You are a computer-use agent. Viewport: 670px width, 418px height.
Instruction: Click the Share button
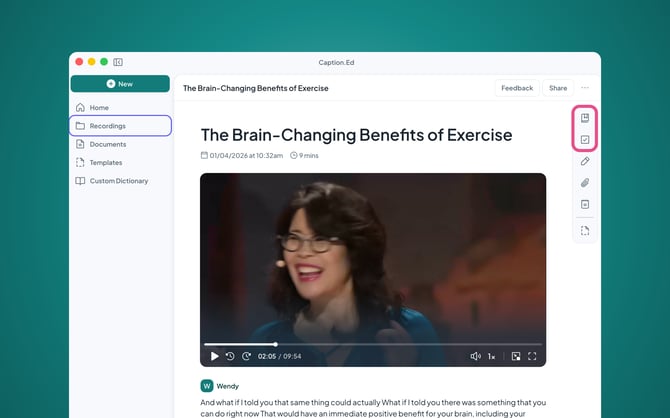[558, 88]
